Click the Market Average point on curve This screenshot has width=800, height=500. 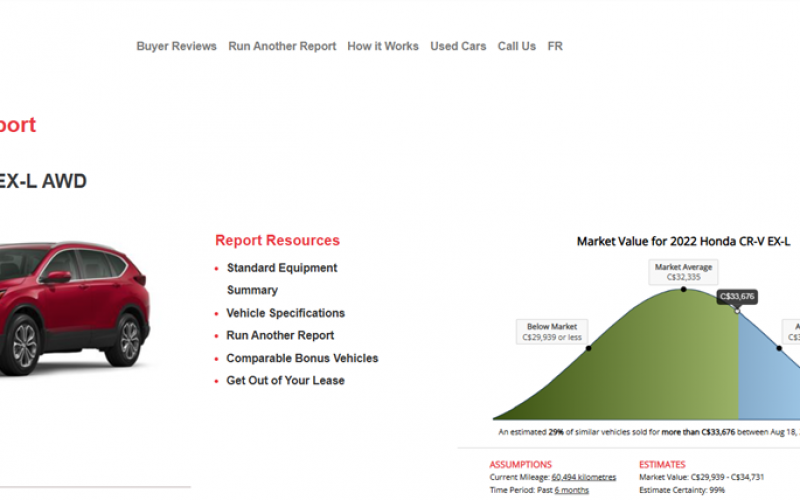click(684, 289)
